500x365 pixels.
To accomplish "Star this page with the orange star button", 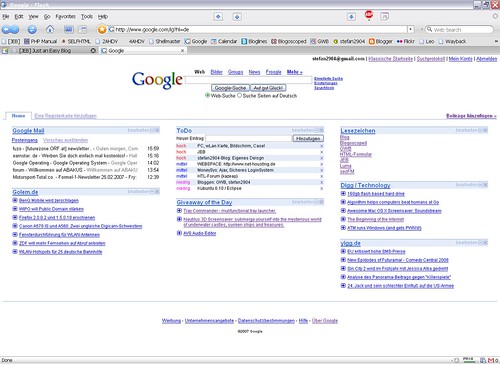I will [102, 30].
